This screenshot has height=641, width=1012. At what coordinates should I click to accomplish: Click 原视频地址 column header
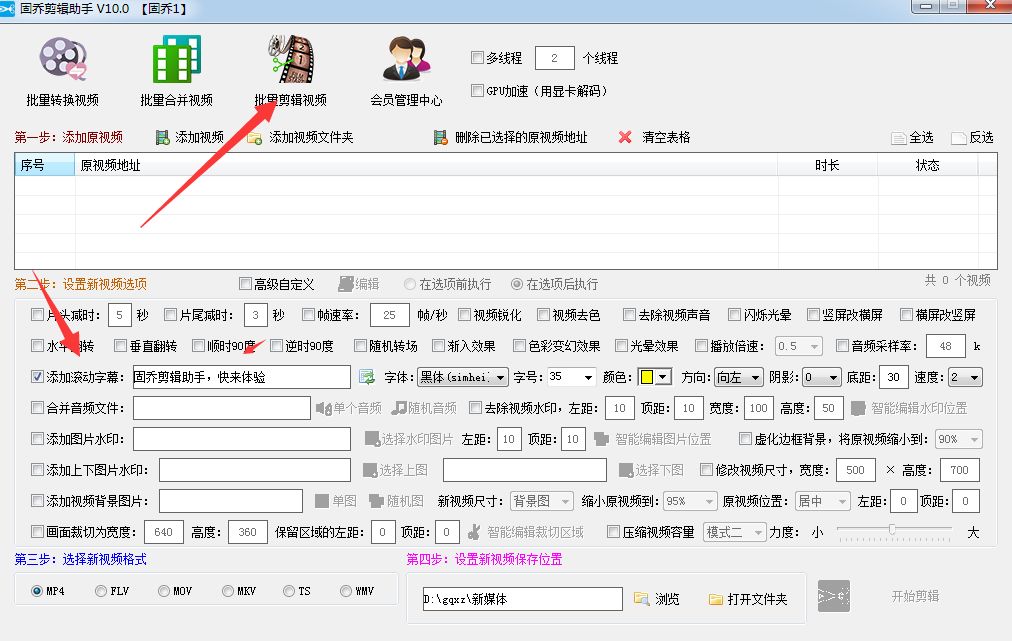click(x=426, y=165)
